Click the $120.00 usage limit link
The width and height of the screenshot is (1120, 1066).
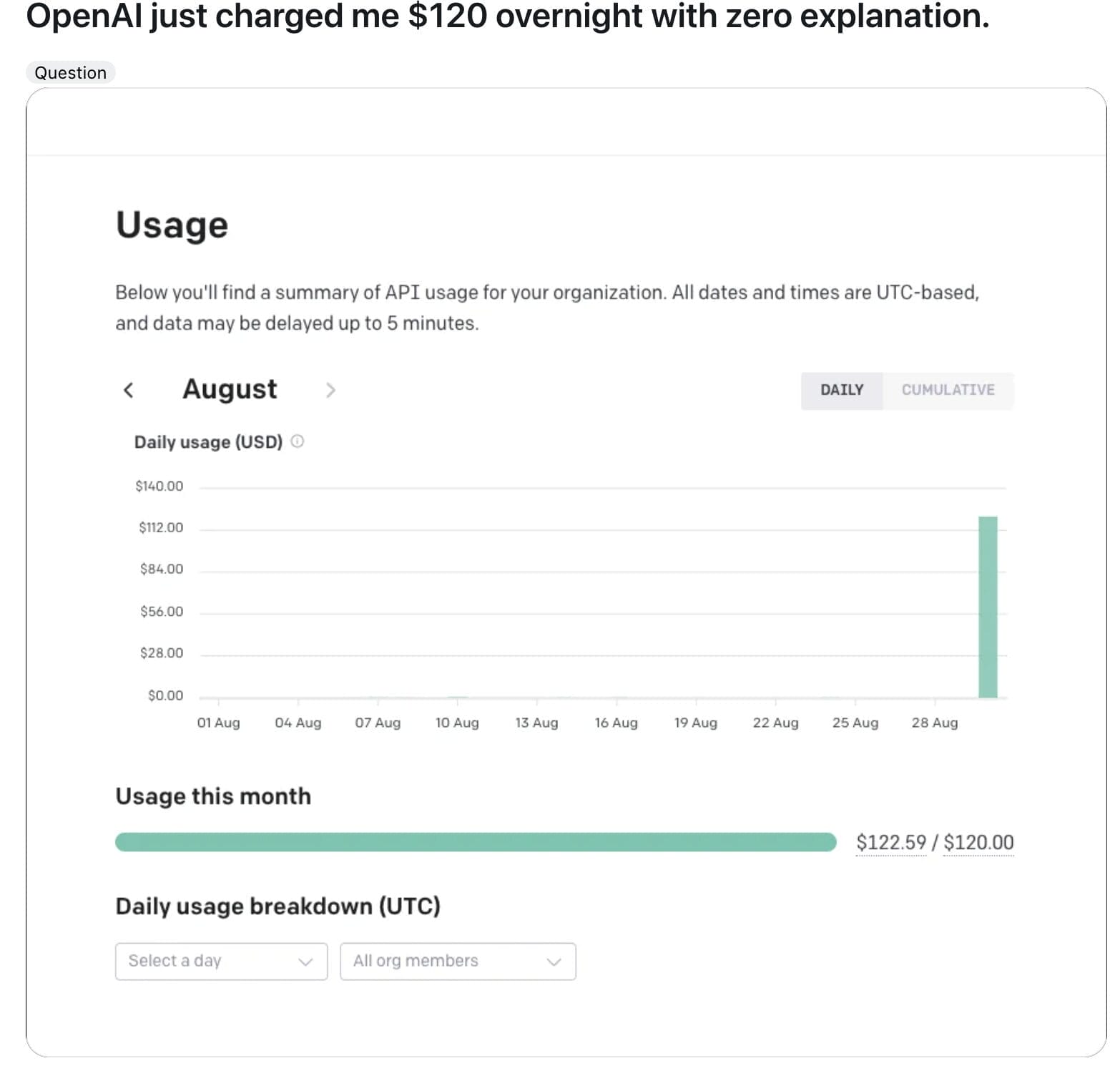pyautogui.click(x=978, y=842)
